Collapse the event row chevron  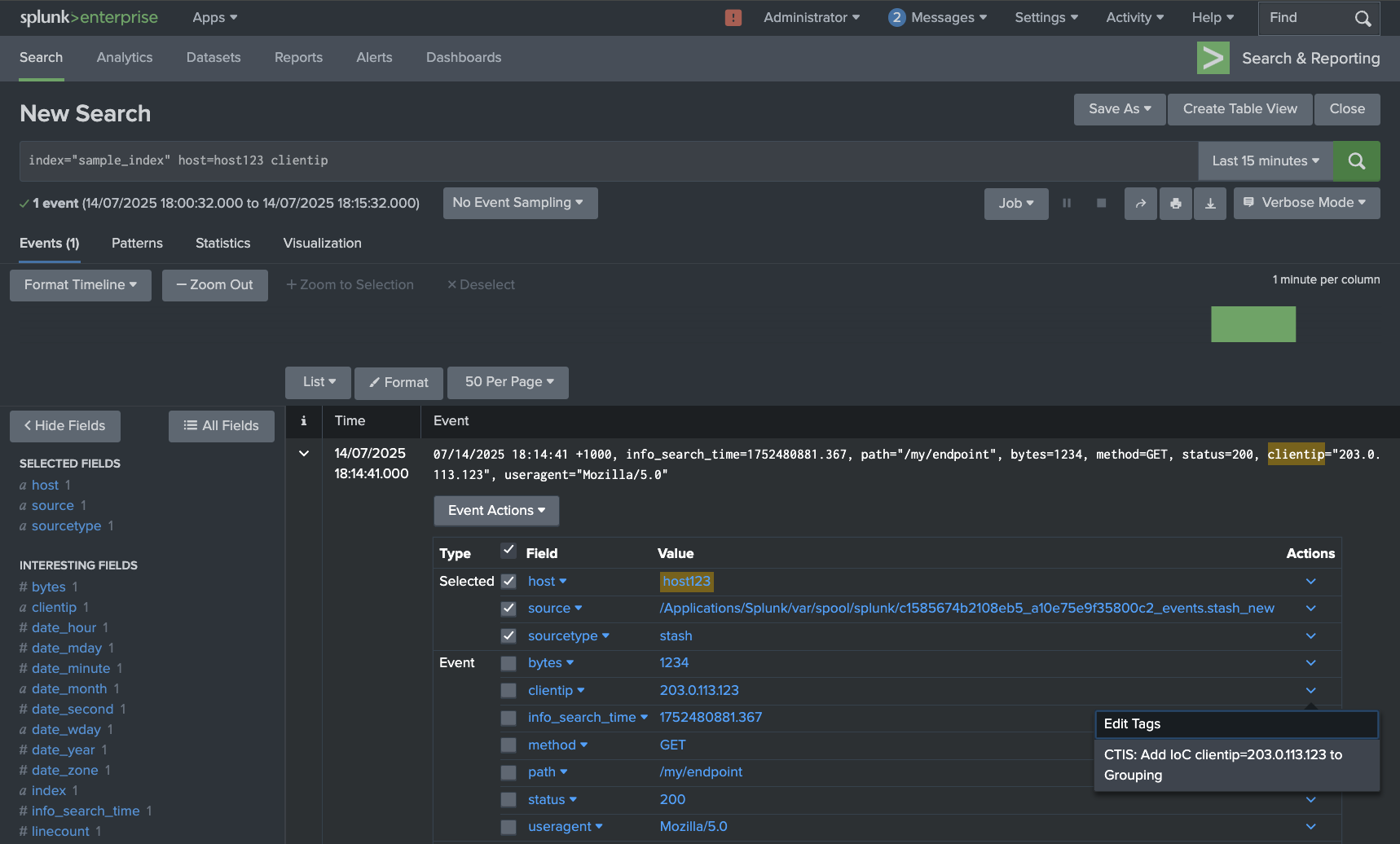click(x=304, y=454)
